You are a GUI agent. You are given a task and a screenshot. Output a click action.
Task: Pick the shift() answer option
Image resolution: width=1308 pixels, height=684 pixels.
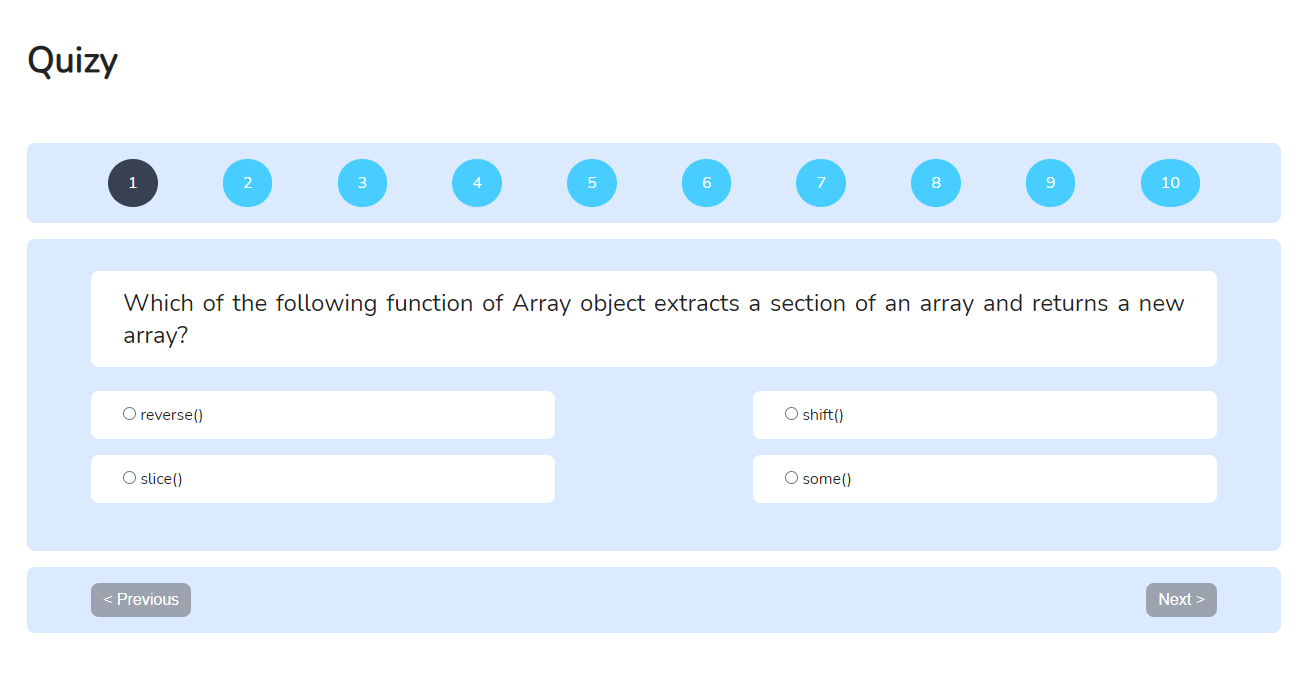[x=791, y=413]
